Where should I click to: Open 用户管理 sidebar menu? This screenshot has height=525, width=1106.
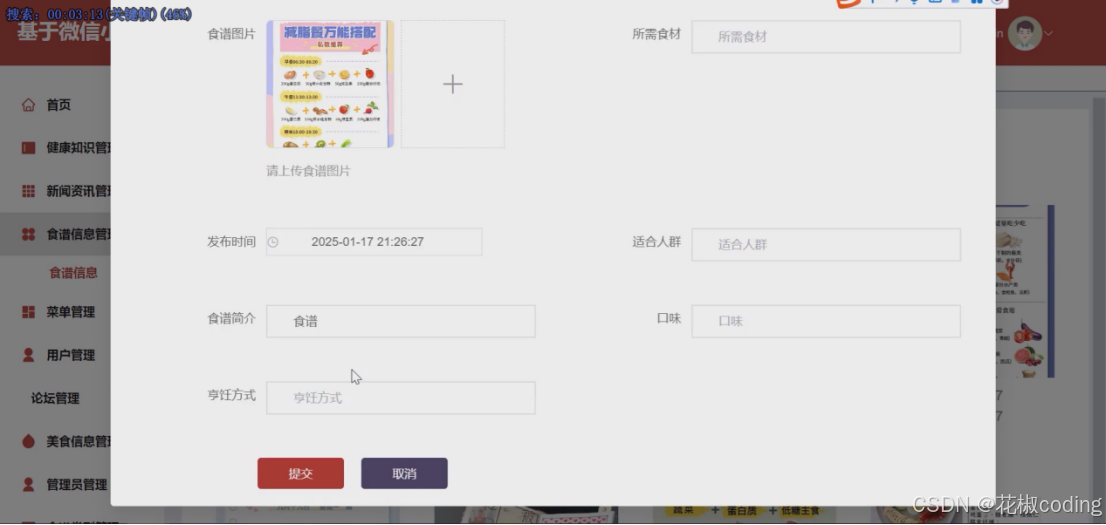click(71, 355)
